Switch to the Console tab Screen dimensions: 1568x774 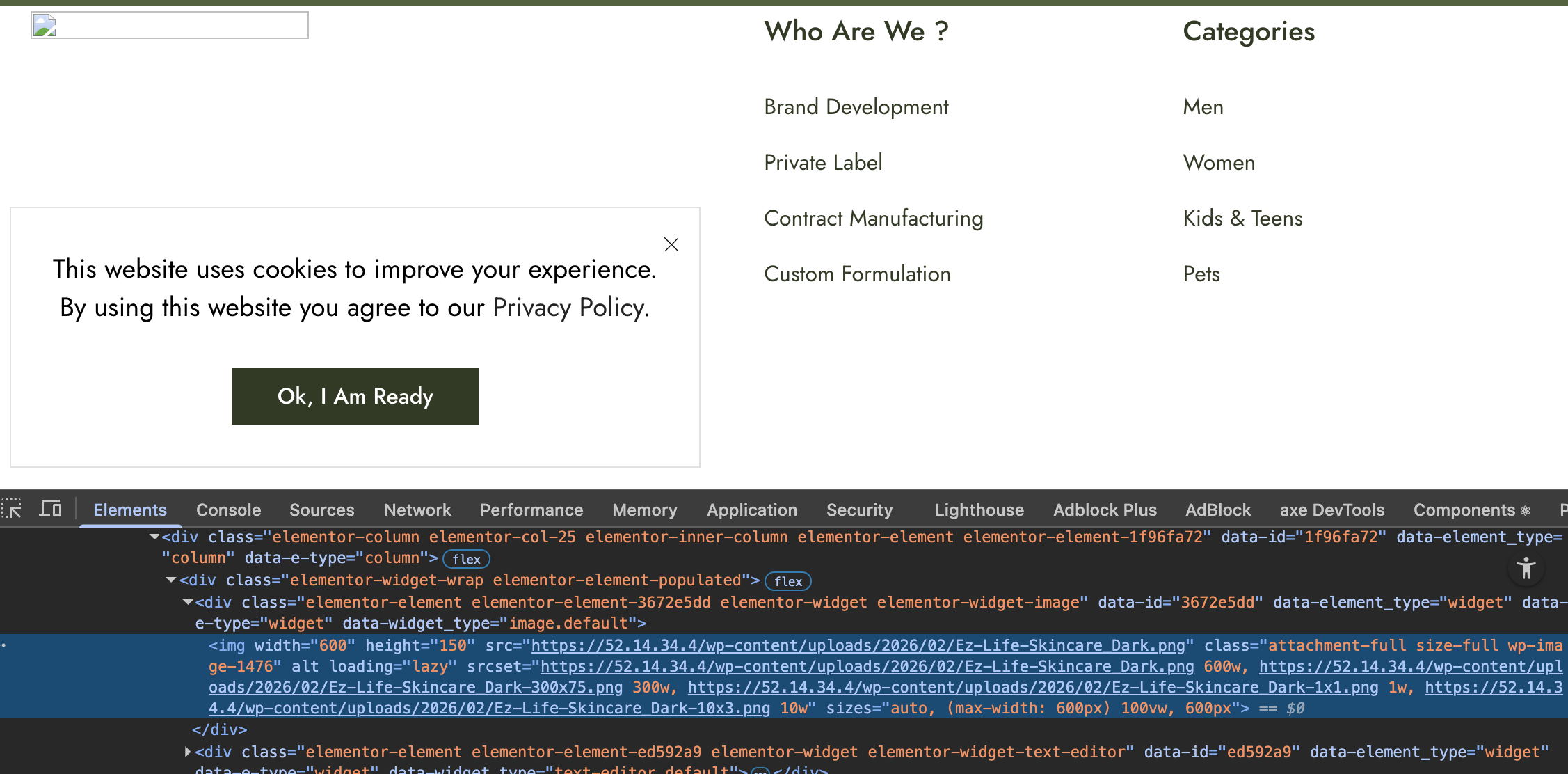click(x=228, y=510)
